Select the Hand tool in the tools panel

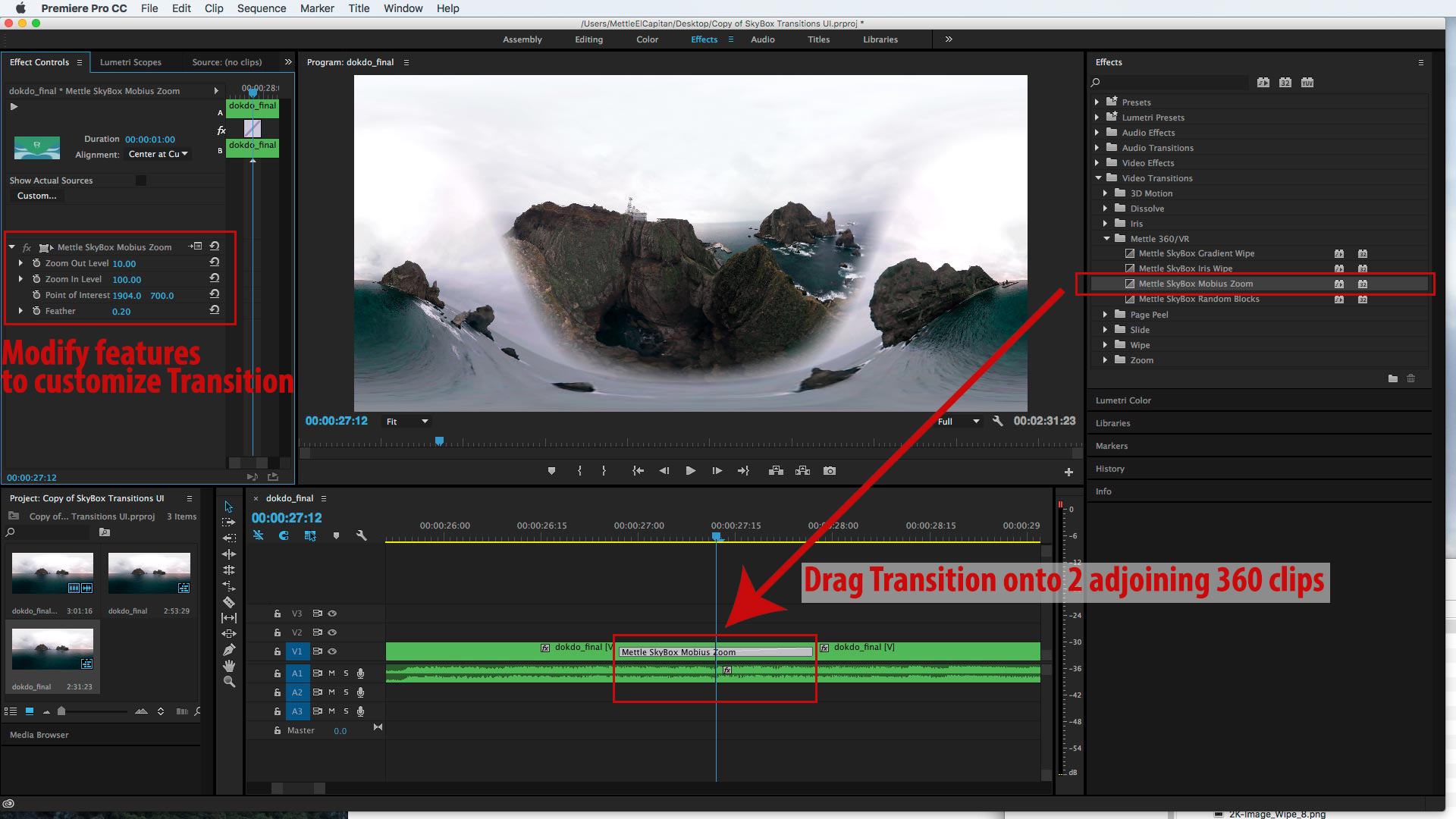(228, 666)
